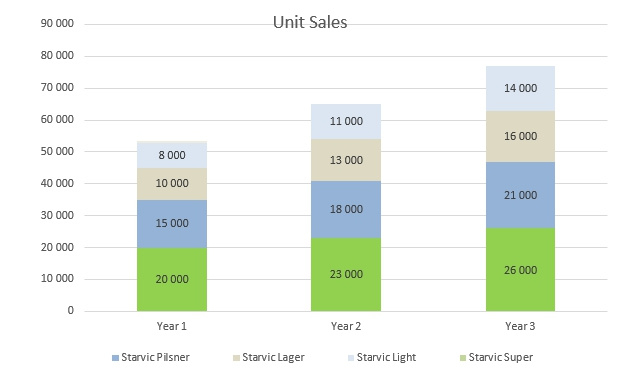The image size is (624, 379).
Task: Click the Starvic Super legend color swatch
Action: (x=463, y=358)
